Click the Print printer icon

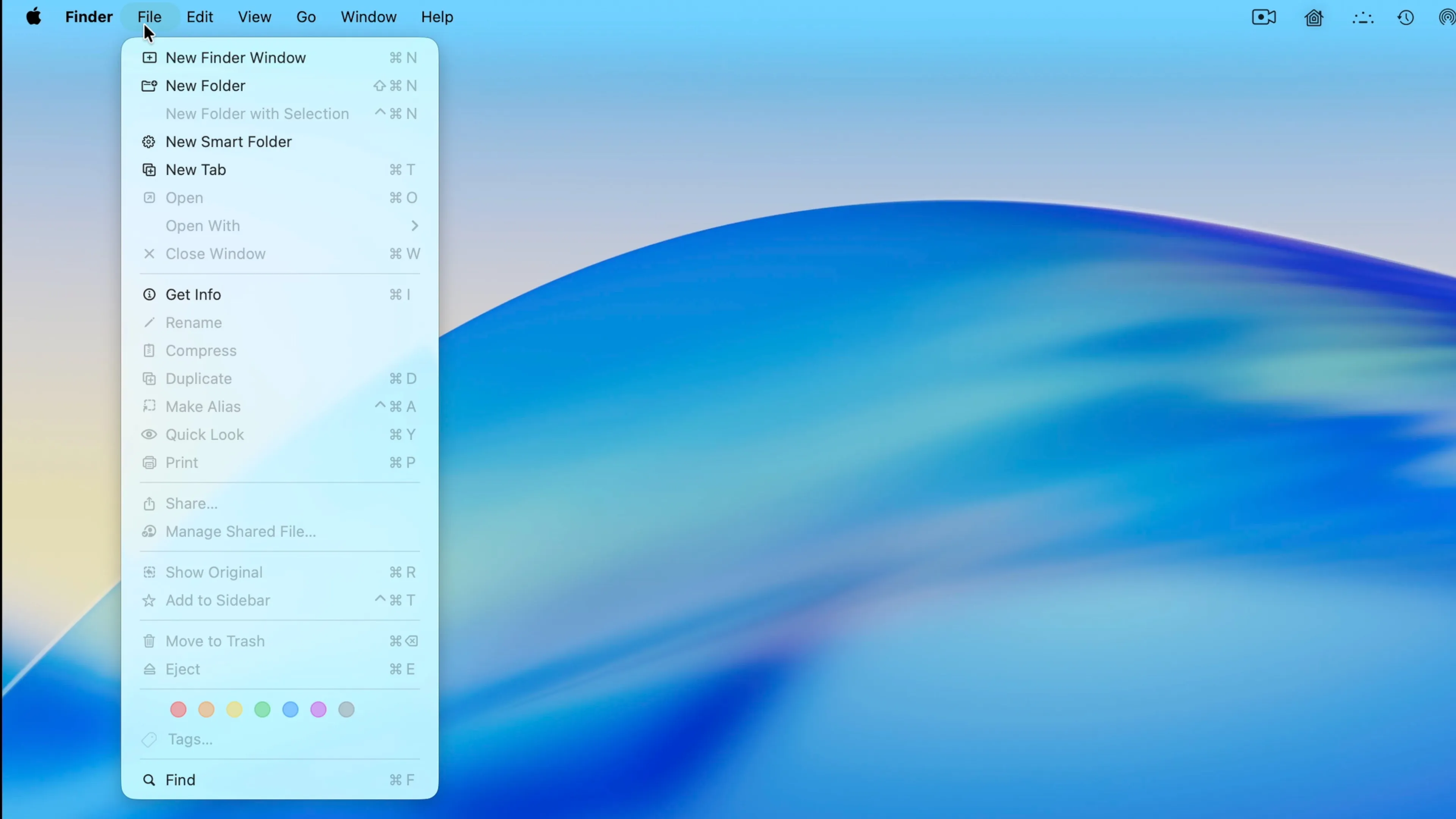coord(149,462)
